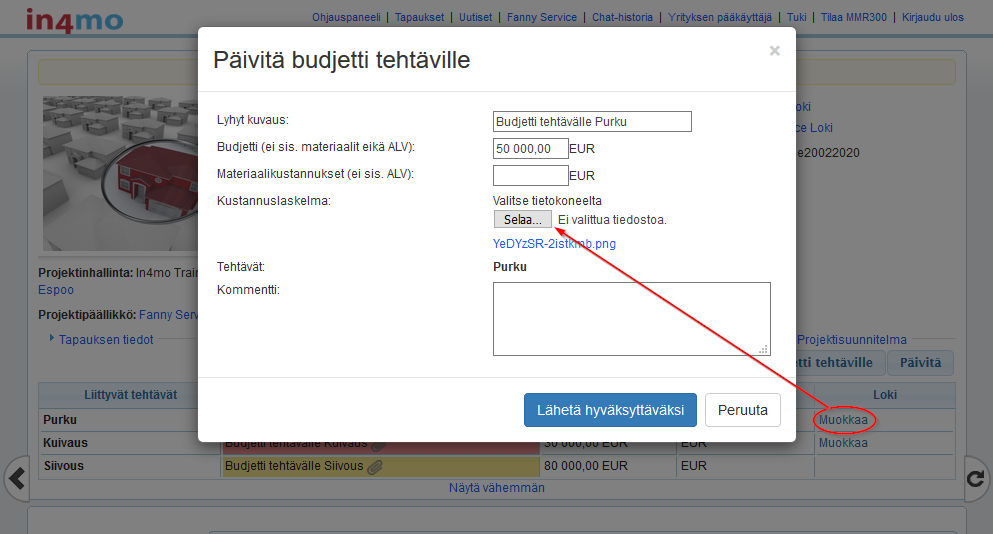Focus the Budjetti amount field

(x=530, y=149)
